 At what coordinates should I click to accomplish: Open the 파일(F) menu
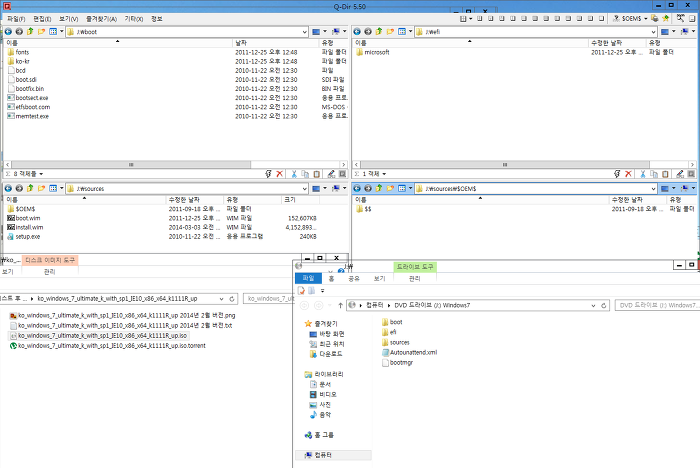tap(16, 19)
